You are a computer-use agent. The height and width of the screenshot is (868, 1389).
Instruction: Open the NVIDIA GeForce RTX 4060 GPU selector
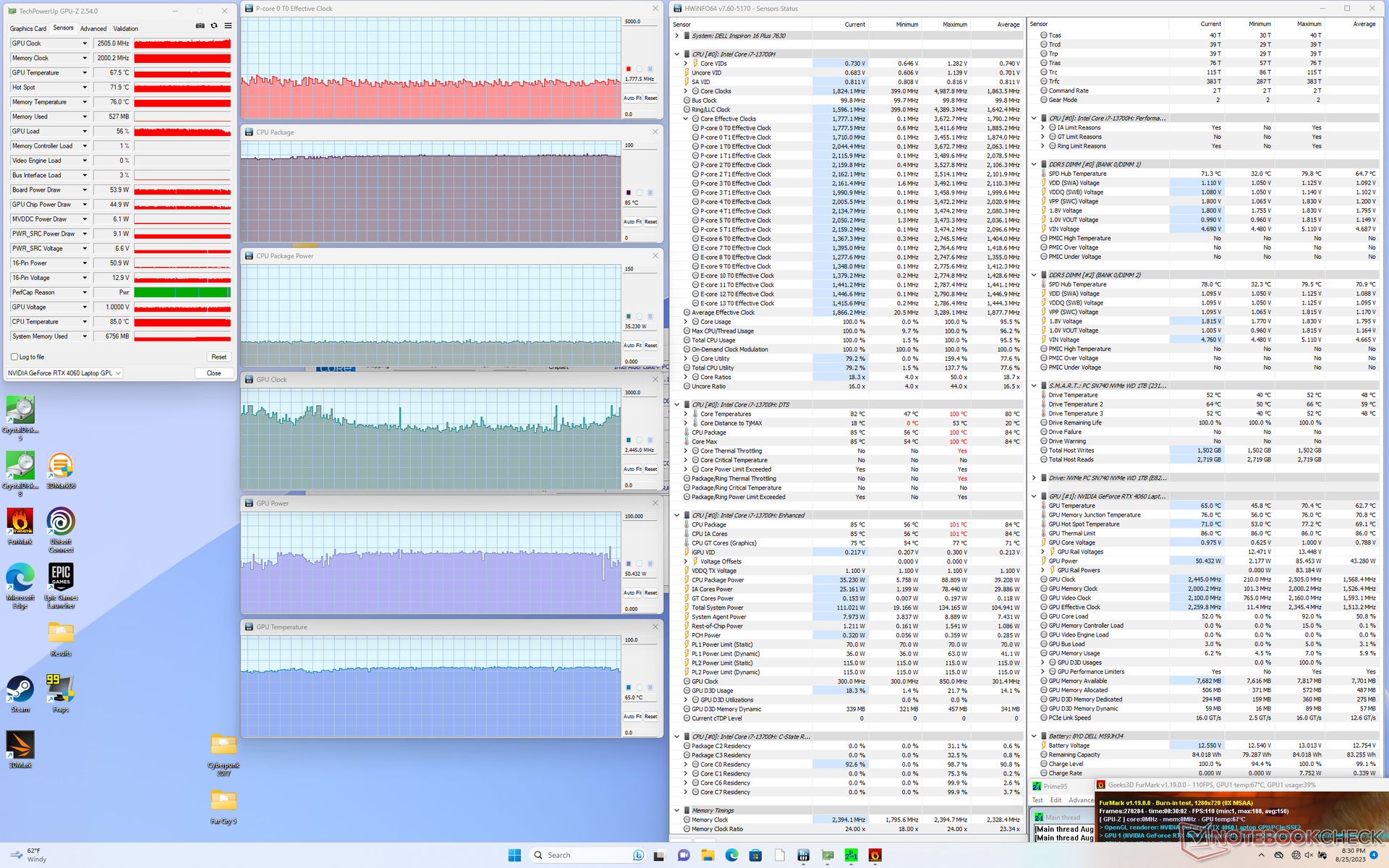[x=64, y=373]
